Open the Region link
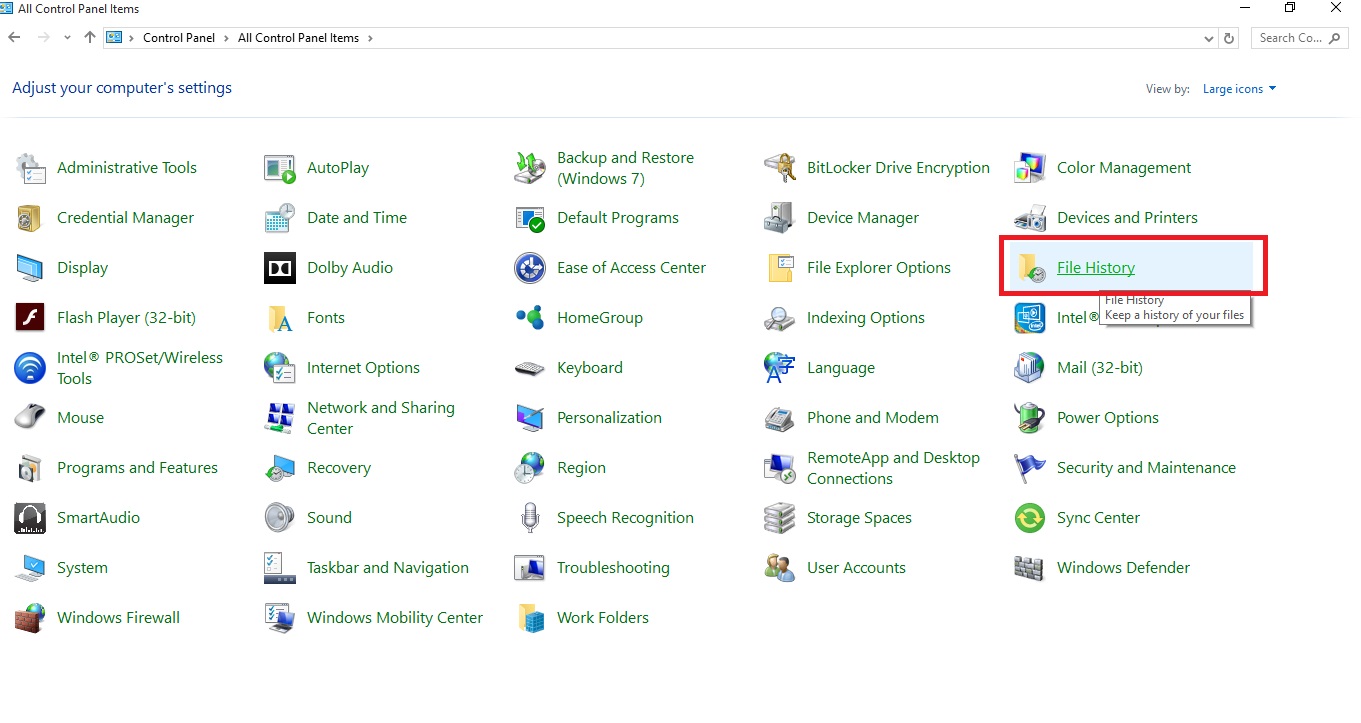 click(x=581, y=468)
